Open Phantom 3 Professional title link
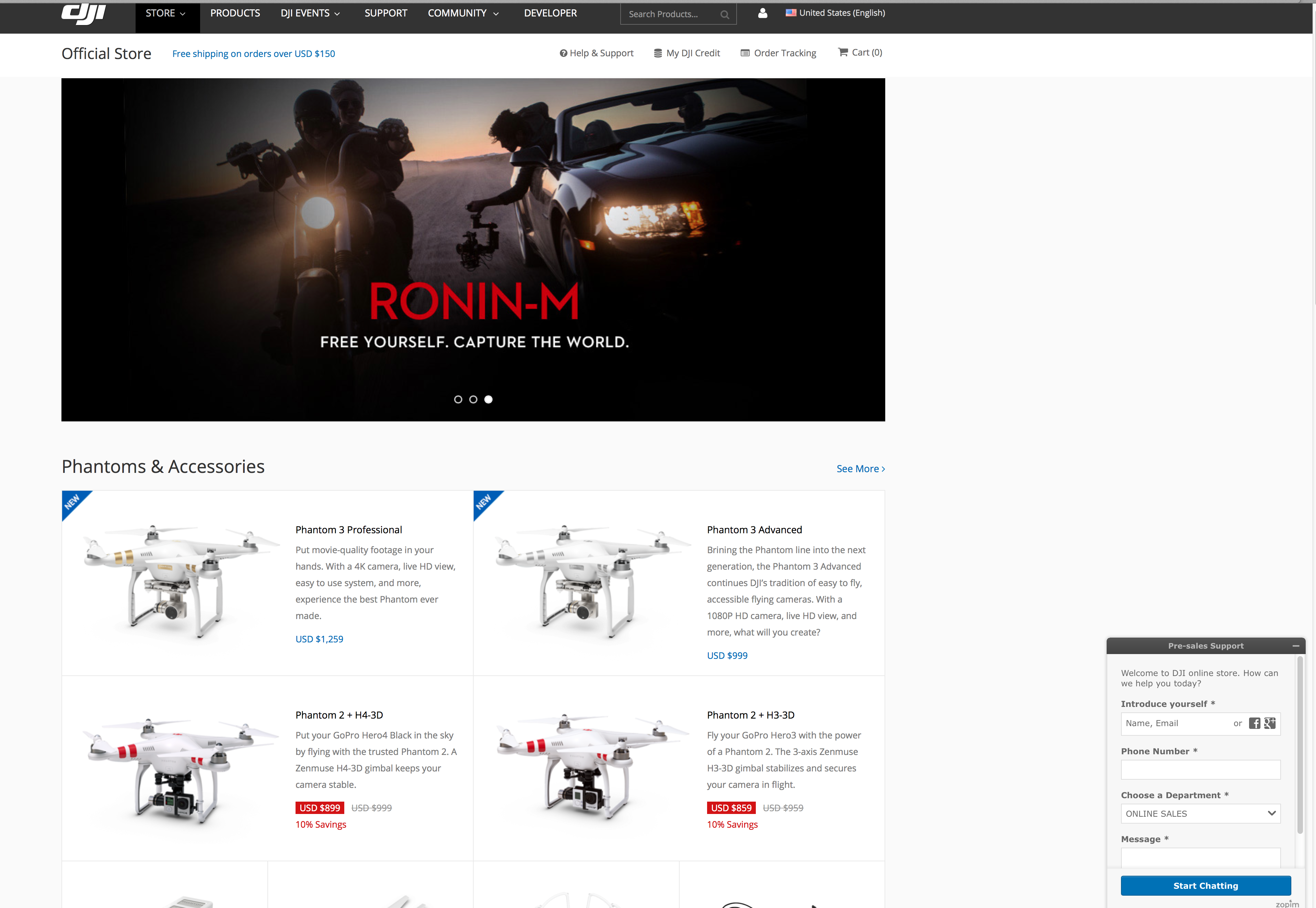1316x908 pixels. pyautogui.click(x=349, y=530)
